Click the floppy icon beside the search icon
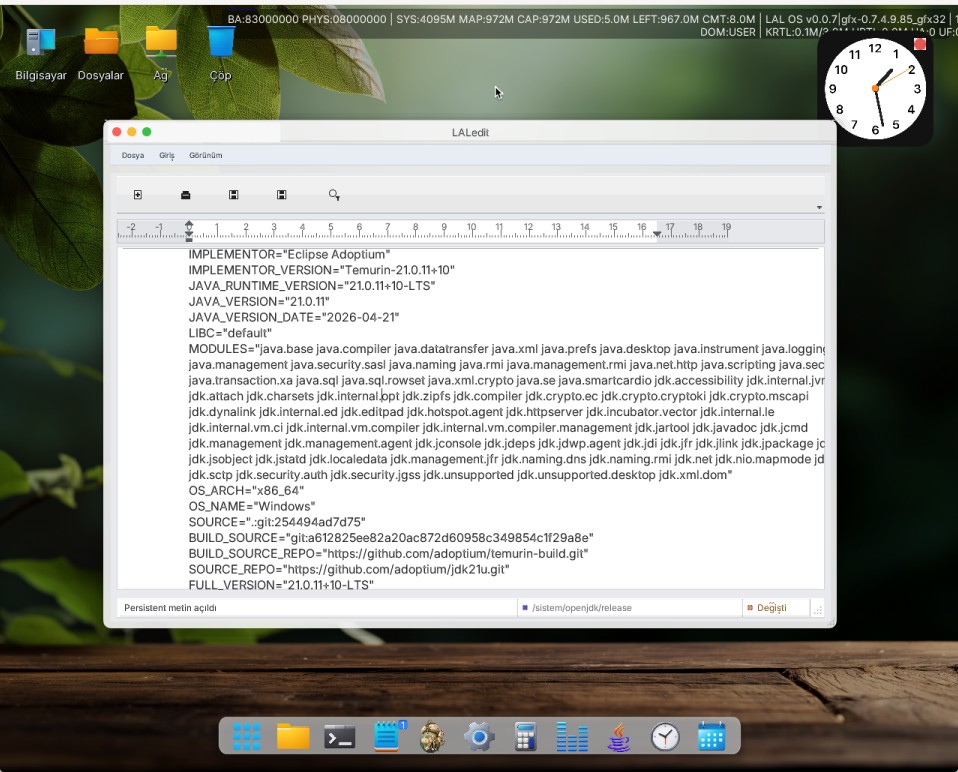Screen dimensions: 958x772 [282, 195]
